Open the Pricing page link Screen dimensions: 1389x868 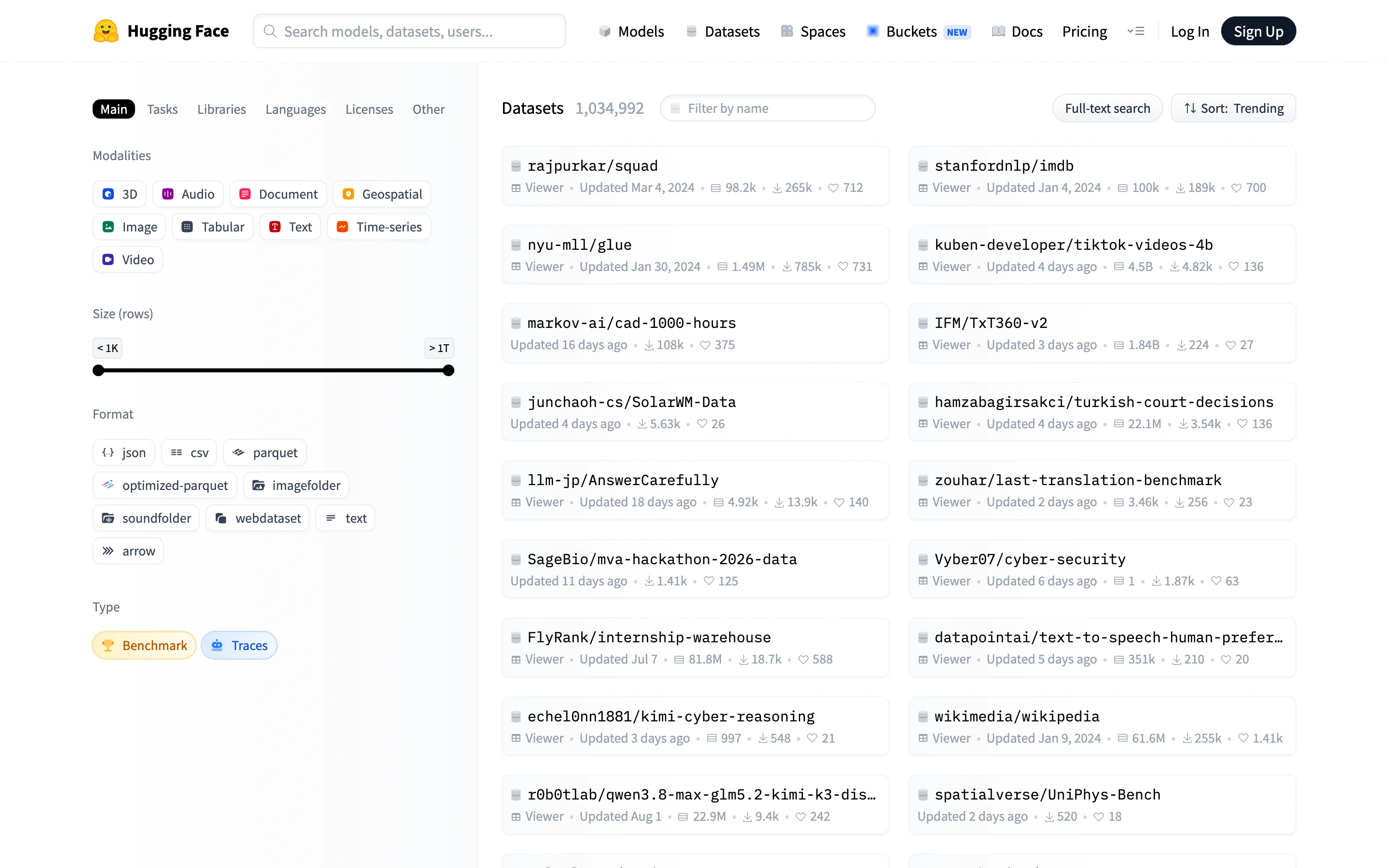click(x=1084, y=31)
